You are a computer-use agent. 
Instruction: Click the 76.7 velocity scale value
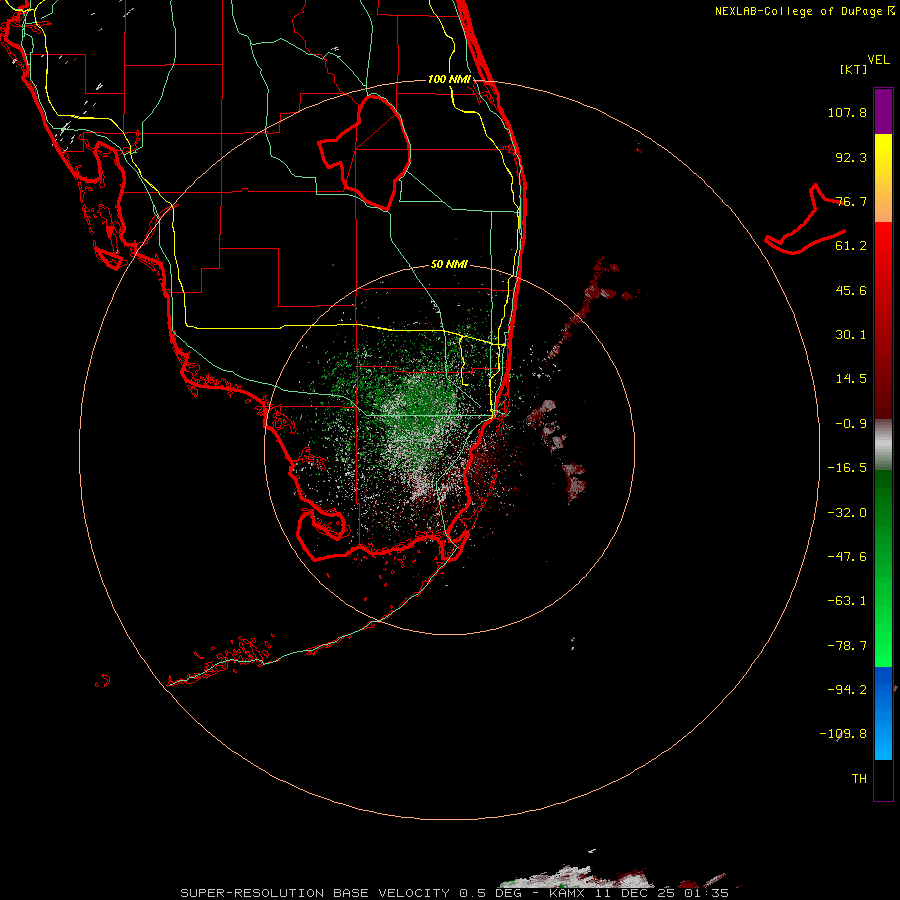851,201
